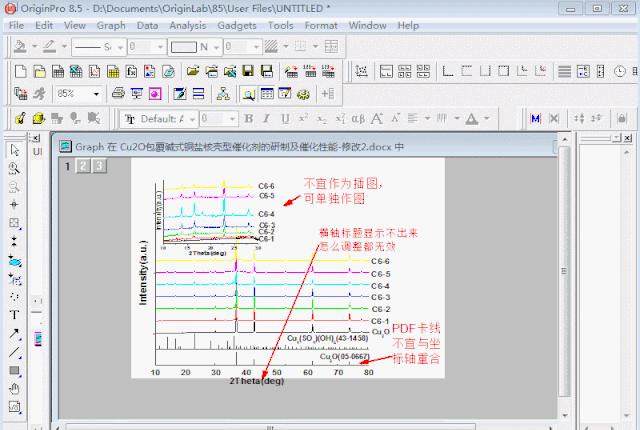Open the line style dropdown
Screen dimensions: 640x430
pyautogui.click(x=98, y=47)
